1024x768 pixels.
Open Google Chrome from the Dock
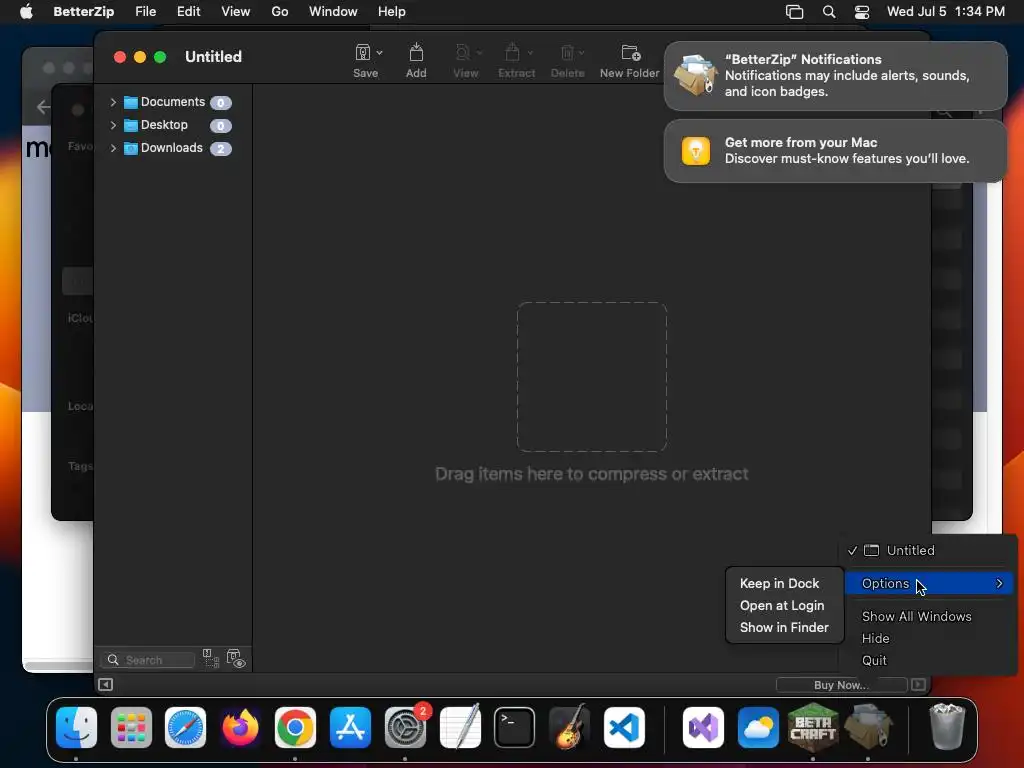(295, 727)
